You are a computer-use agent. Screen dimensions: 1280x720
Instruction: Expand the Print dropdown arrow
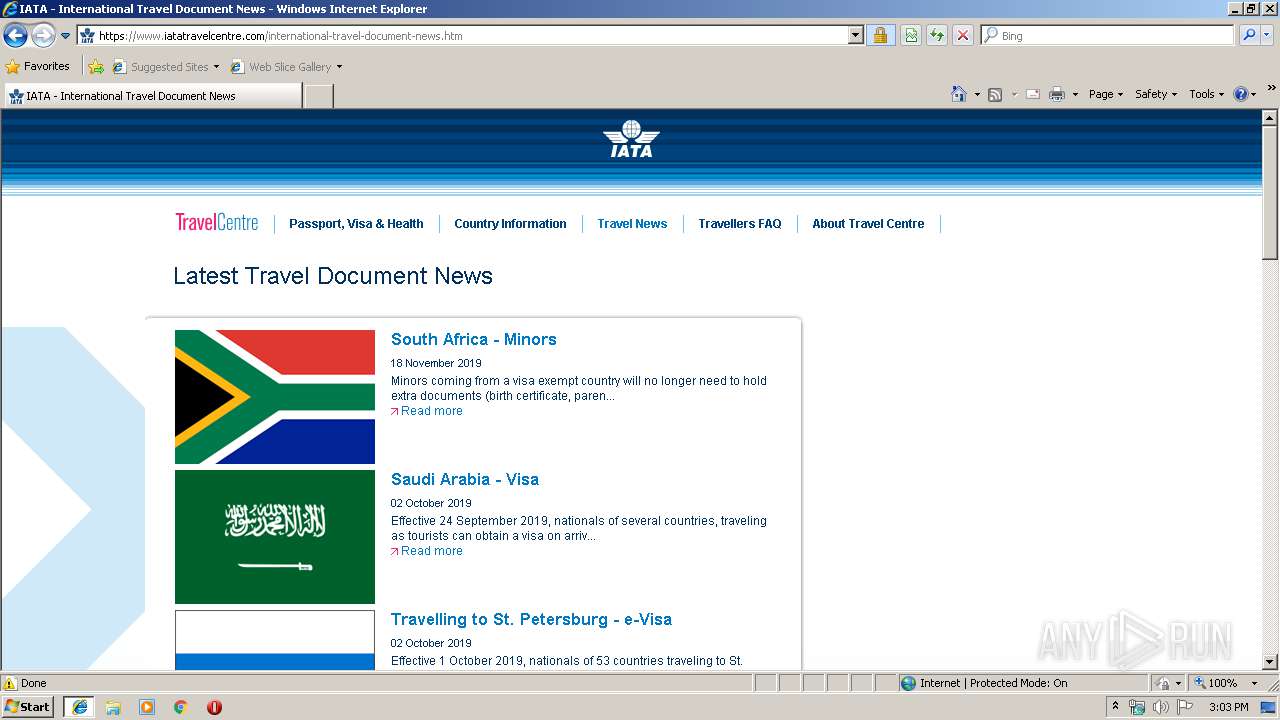pos(1075,94)
